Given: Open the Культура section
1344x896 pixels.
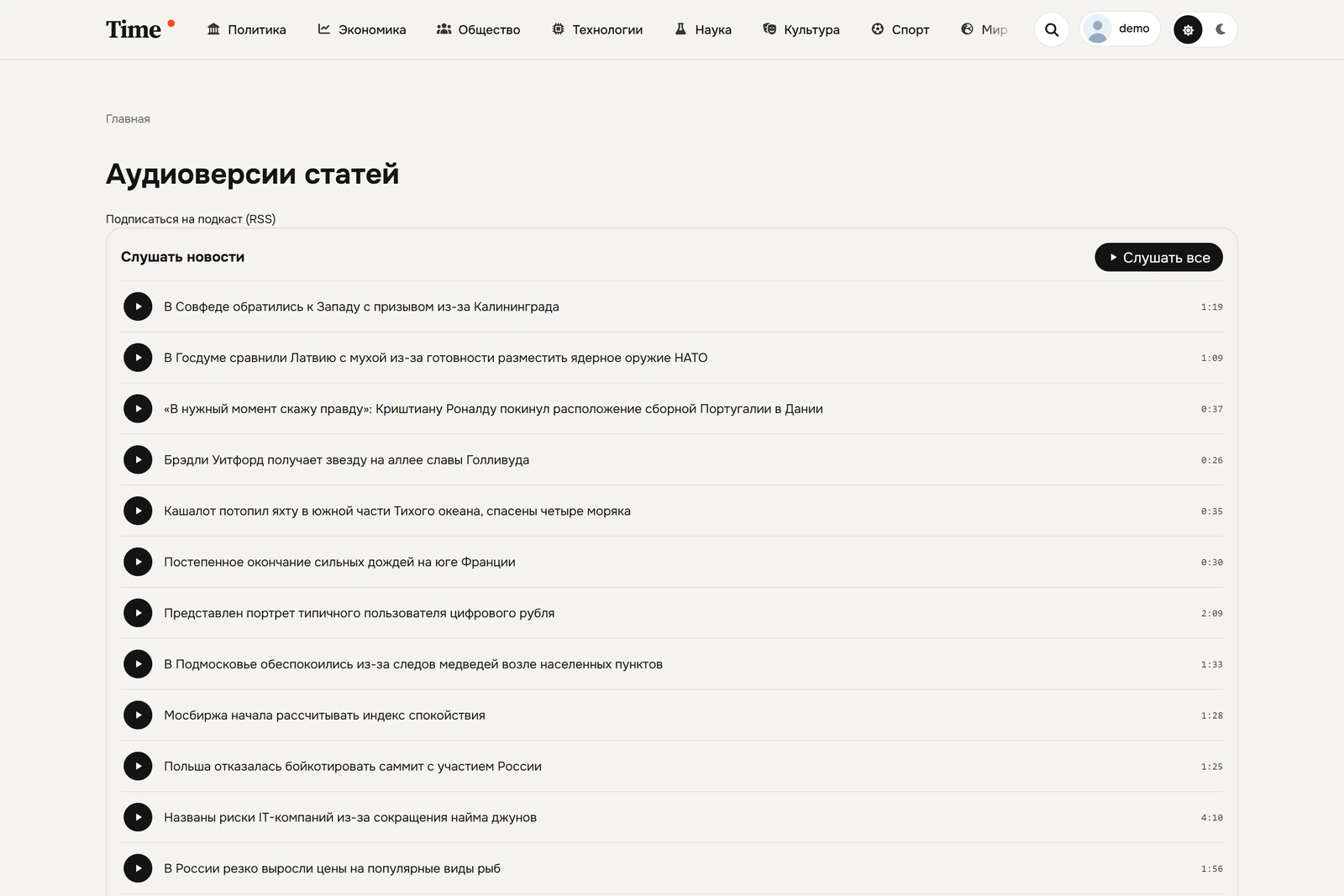Looking at the screenshot, I should point(801,29).
